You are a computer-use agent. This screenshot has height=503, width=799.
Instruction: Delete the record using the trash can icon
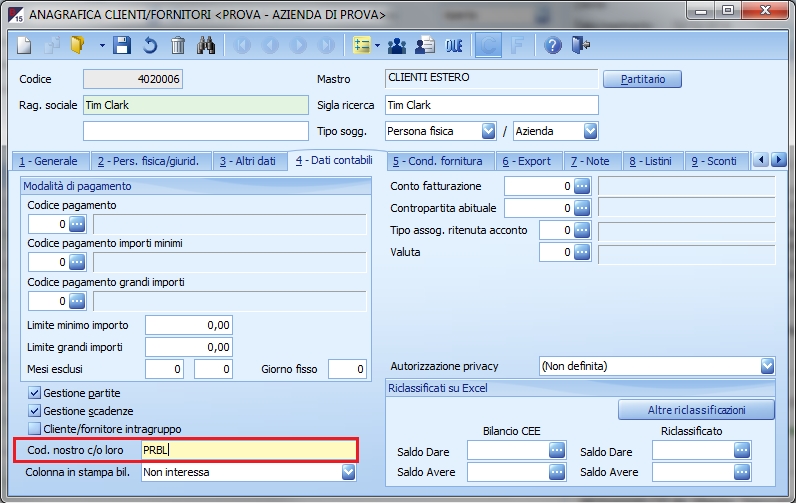pyautogui.click(x=178, y=45)
